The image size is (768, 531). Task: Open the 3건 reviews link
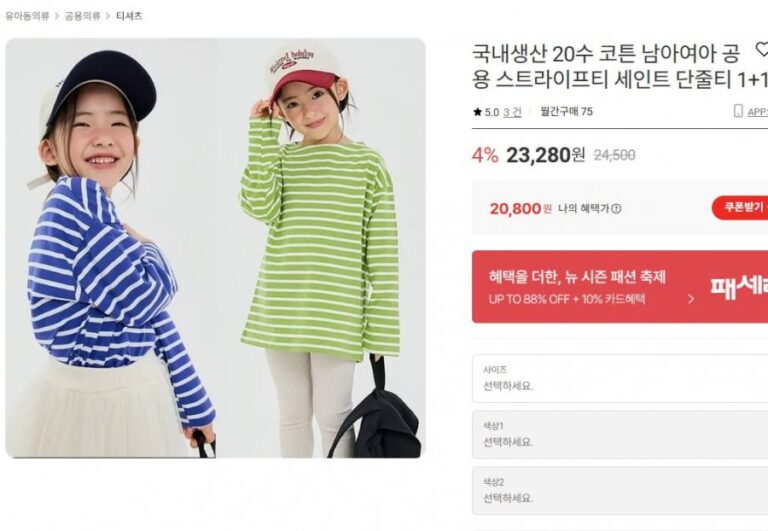[512, 112]
